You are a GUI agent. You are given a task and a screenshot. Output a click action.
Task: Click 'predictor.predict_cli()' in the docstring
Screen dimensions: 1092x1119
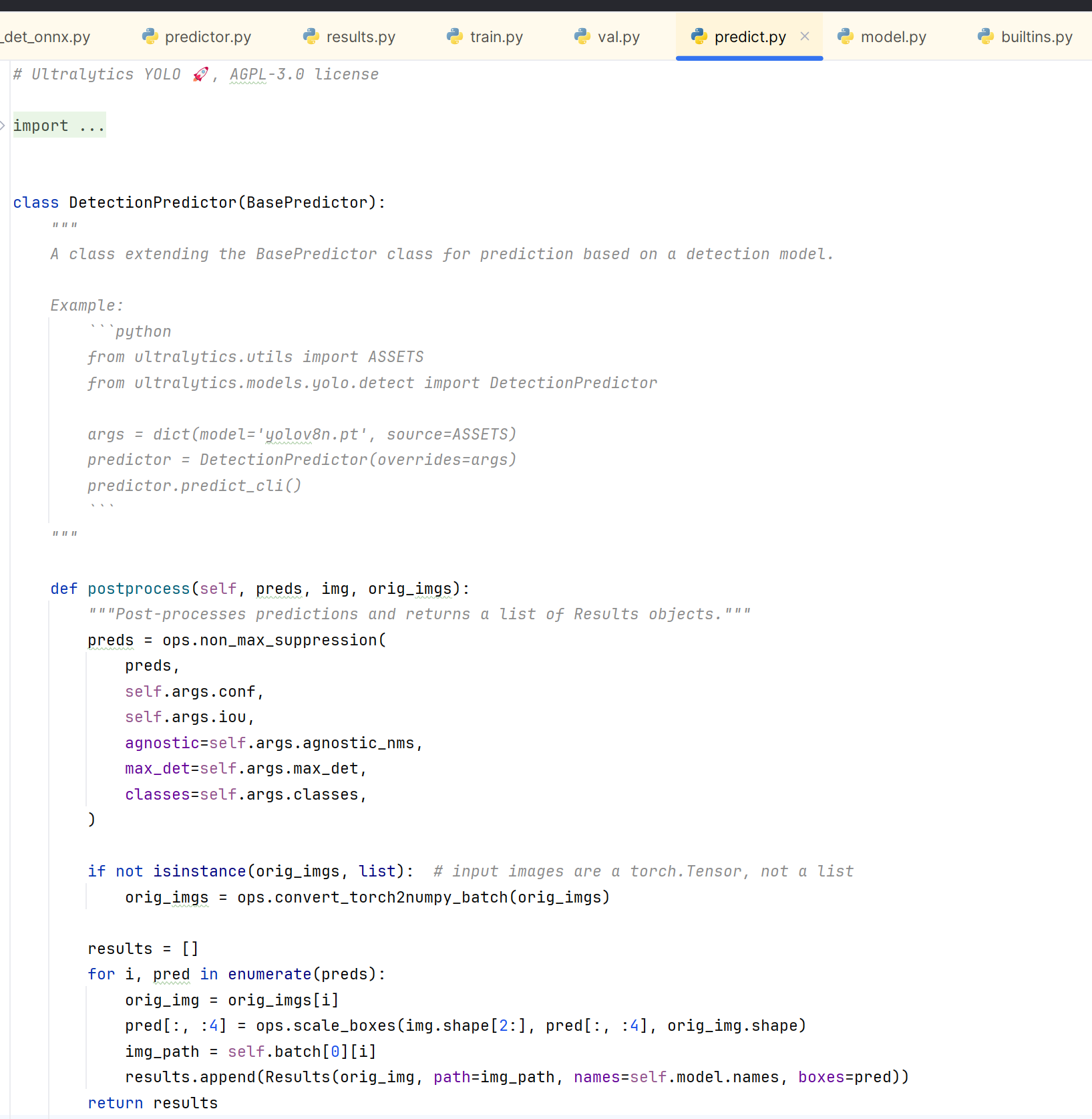coord(194,486)
